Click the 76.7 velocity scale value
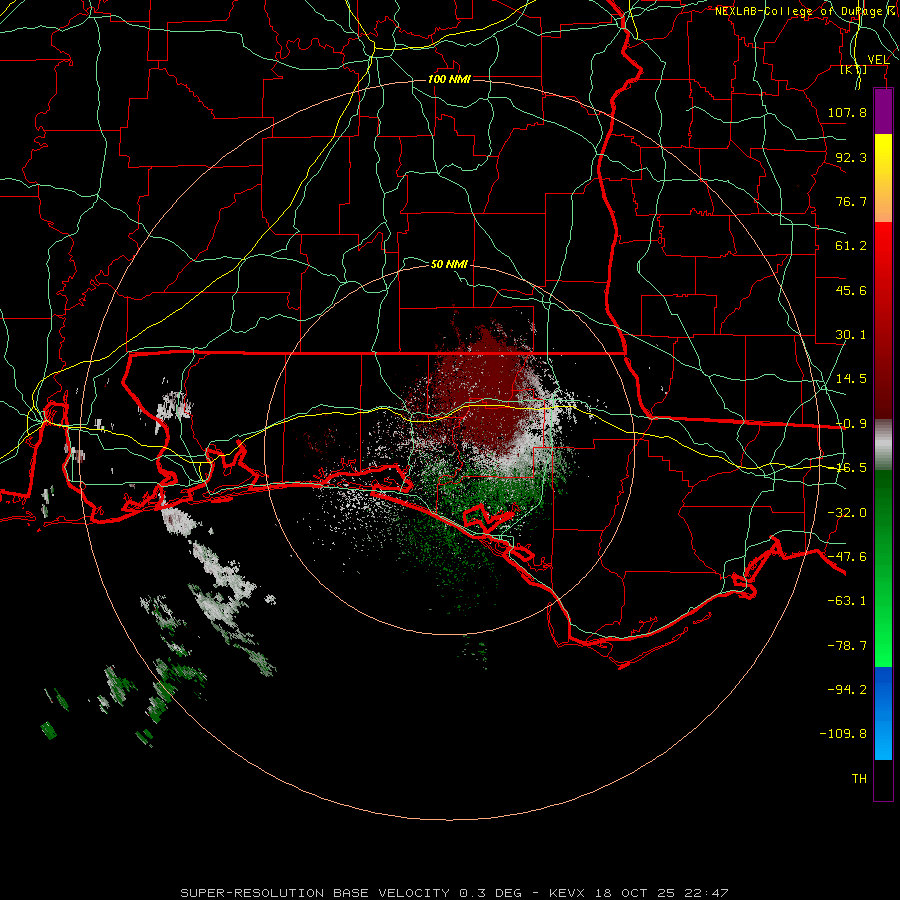 click(851, 201)
